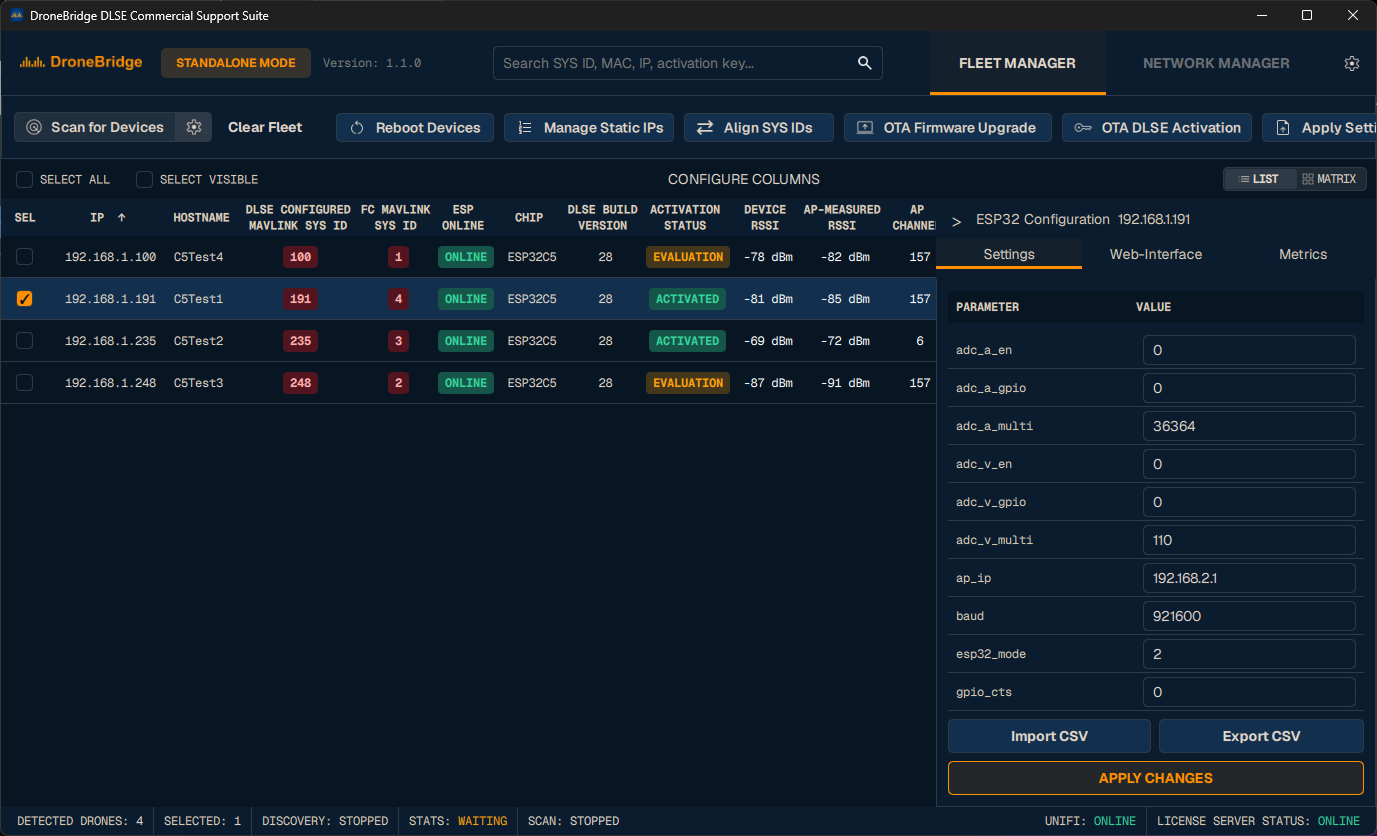Switch to LIST view

point(1259,179)
